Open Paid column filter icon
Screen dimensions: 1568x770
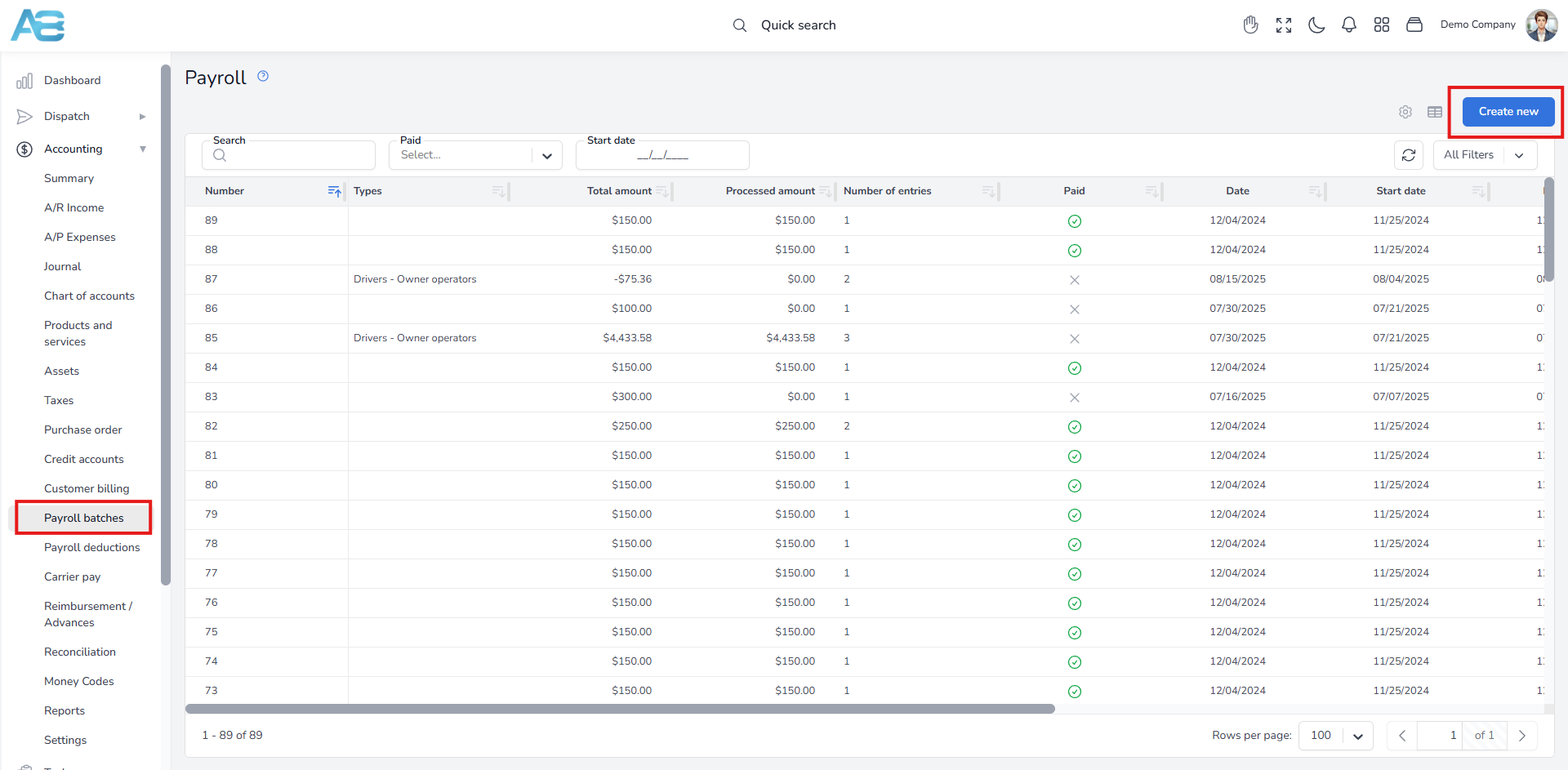tap(1151, 191)
